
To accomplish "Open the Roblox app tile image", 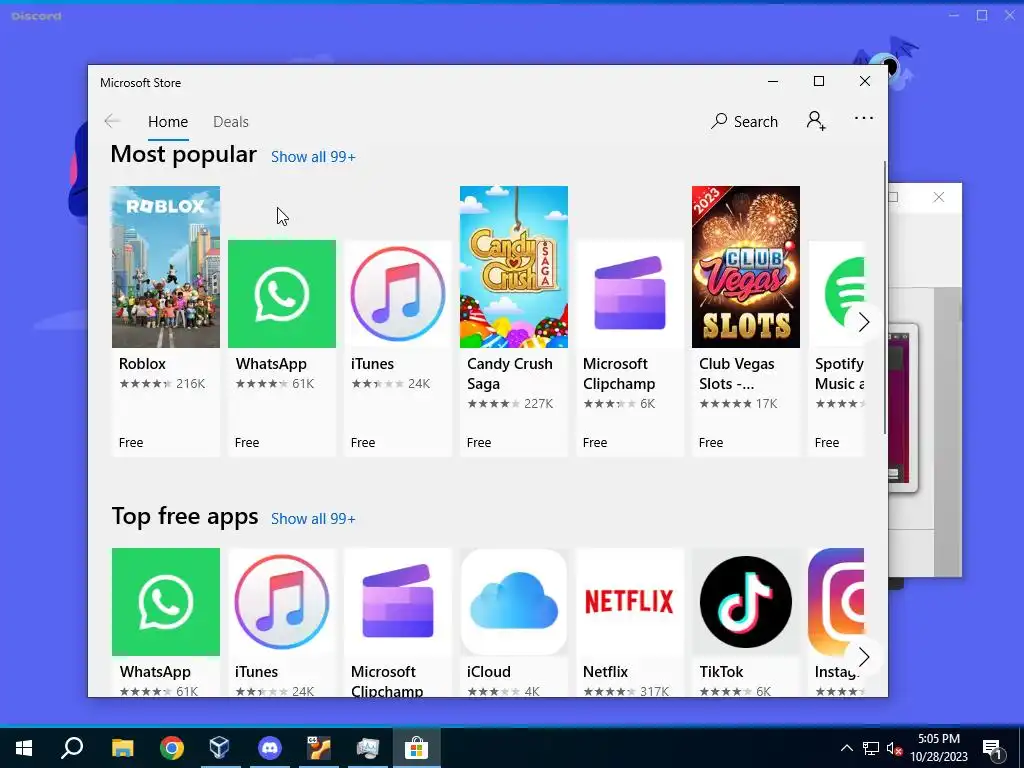I will pos(166,267).
